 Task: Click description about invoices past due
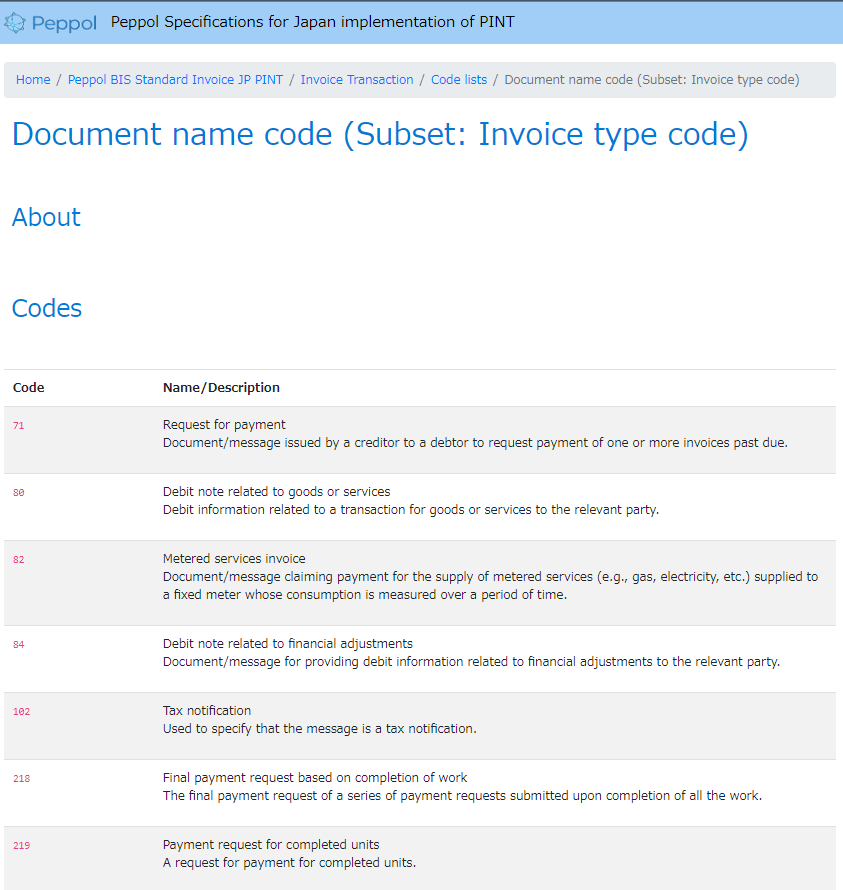click(475, 443)
